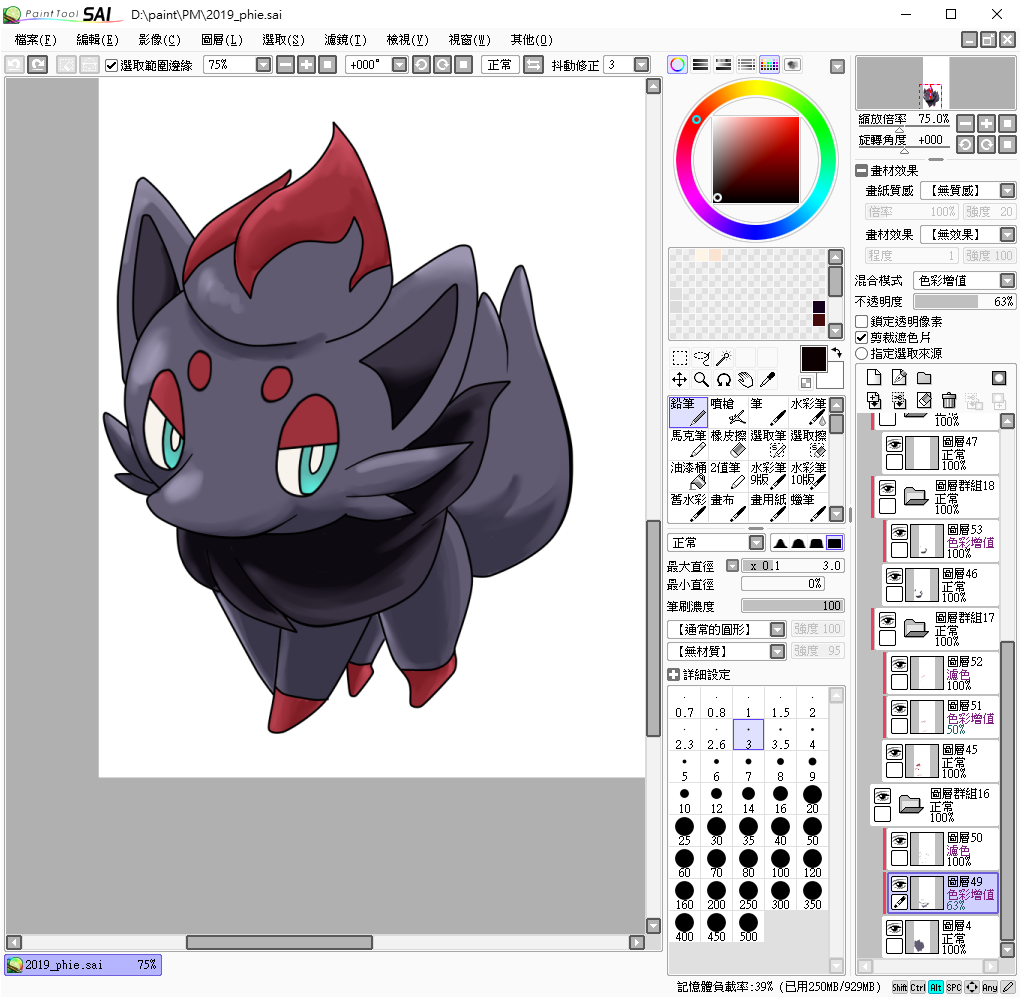Open the 混合模式 blend mode dropdown
The image size is (1021, 998).
(x=1007, y=281)
